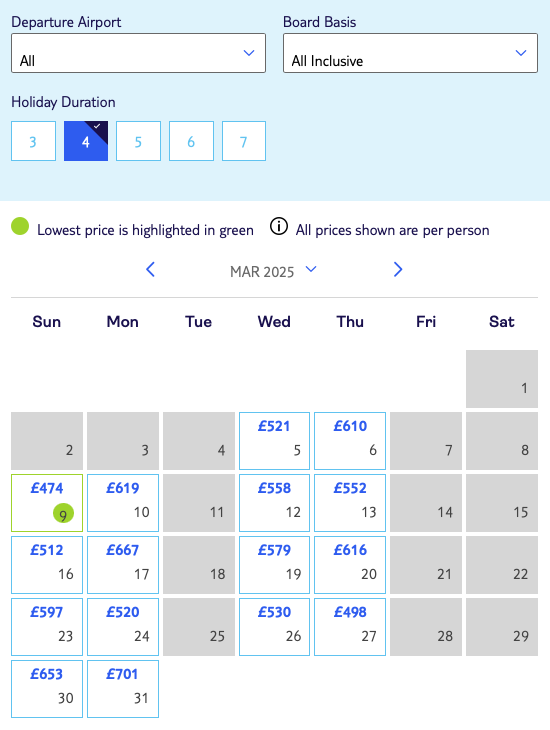Choose 5 nights holiday duration

(x=138, y=141)
